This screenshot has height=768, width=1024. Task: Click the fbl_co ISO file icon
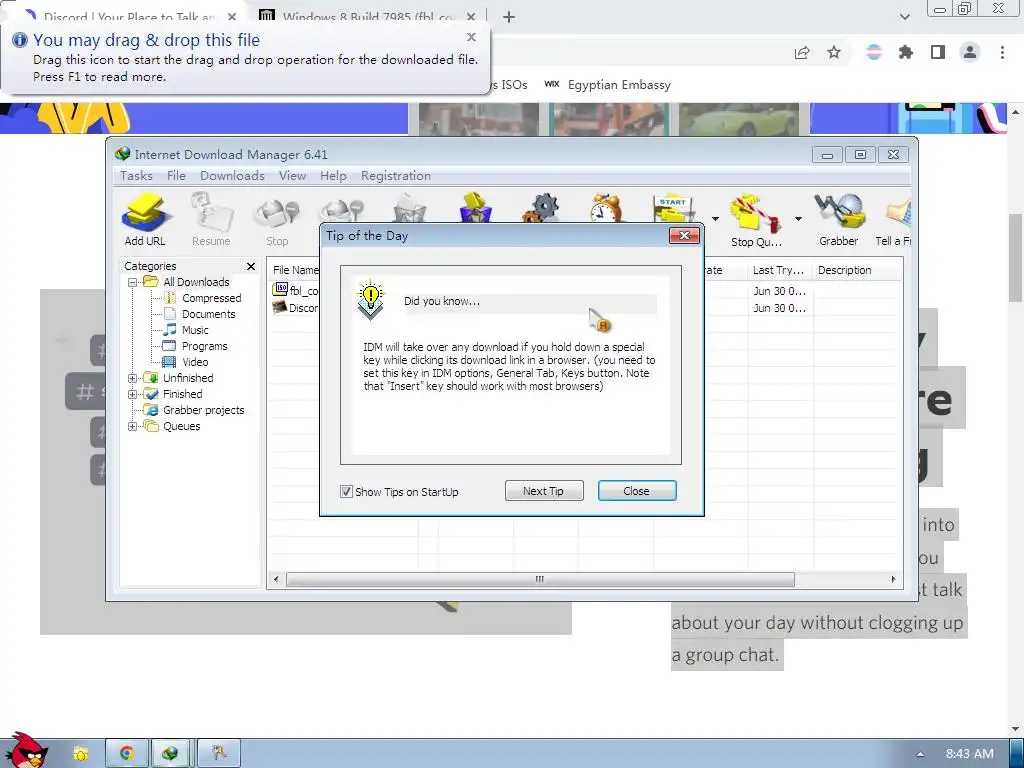click(280, 289)
